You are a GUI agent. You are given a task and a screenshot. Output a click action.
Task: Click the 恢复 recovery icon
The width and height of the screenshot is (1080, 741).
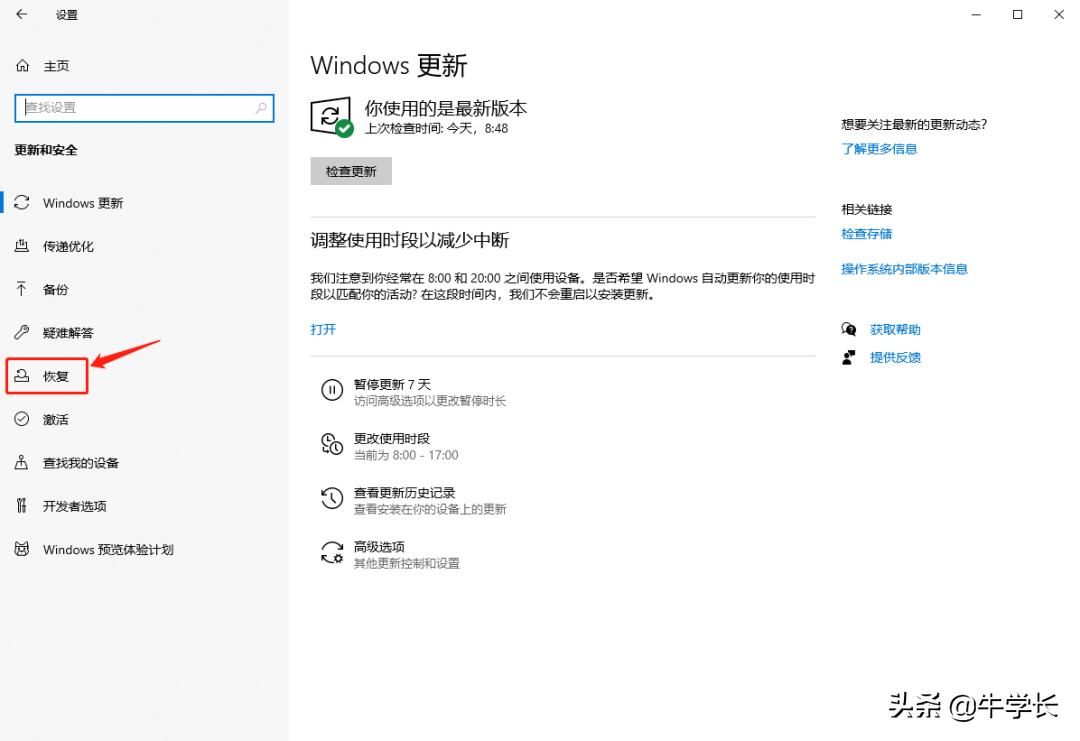tap(22, 376)
